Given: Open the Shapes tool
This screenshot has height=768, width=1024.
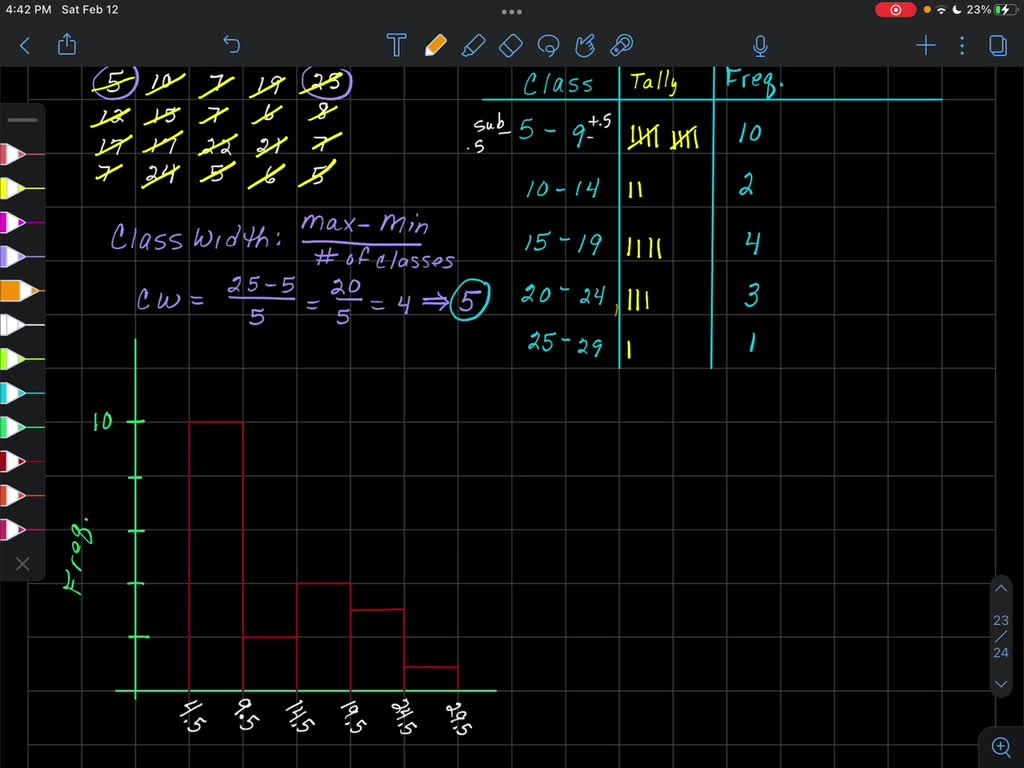Looking at the screenshot, I should (x=510, y=45).
